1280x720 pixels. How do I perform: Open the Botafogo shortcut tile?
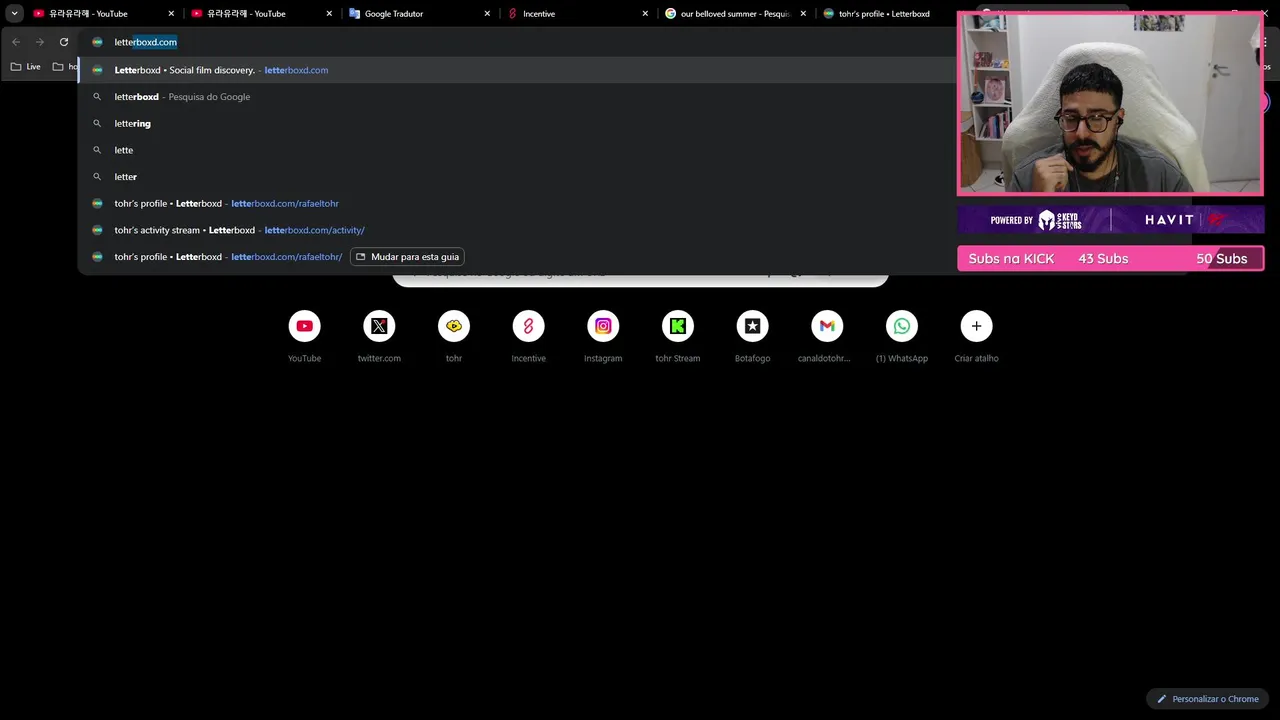click(753, 336)
